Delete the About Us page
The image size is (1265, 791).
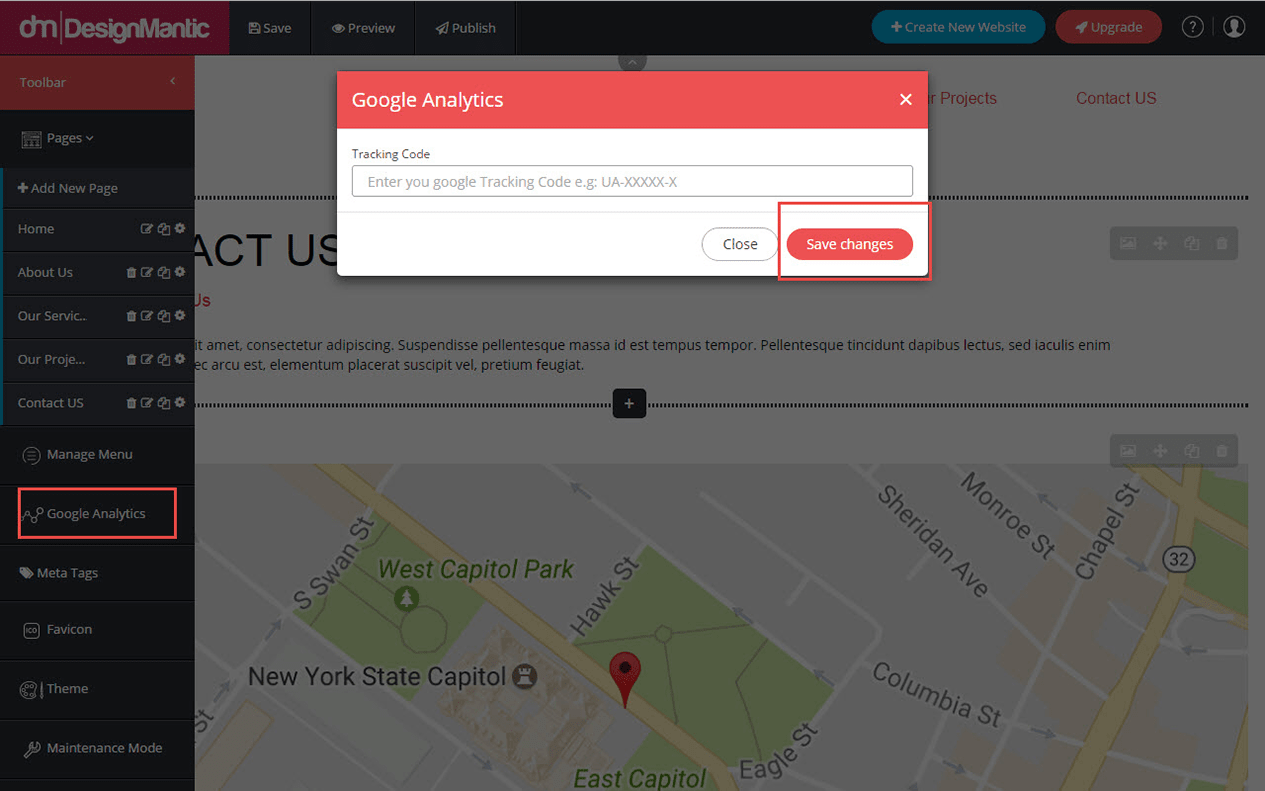(131, 272)
